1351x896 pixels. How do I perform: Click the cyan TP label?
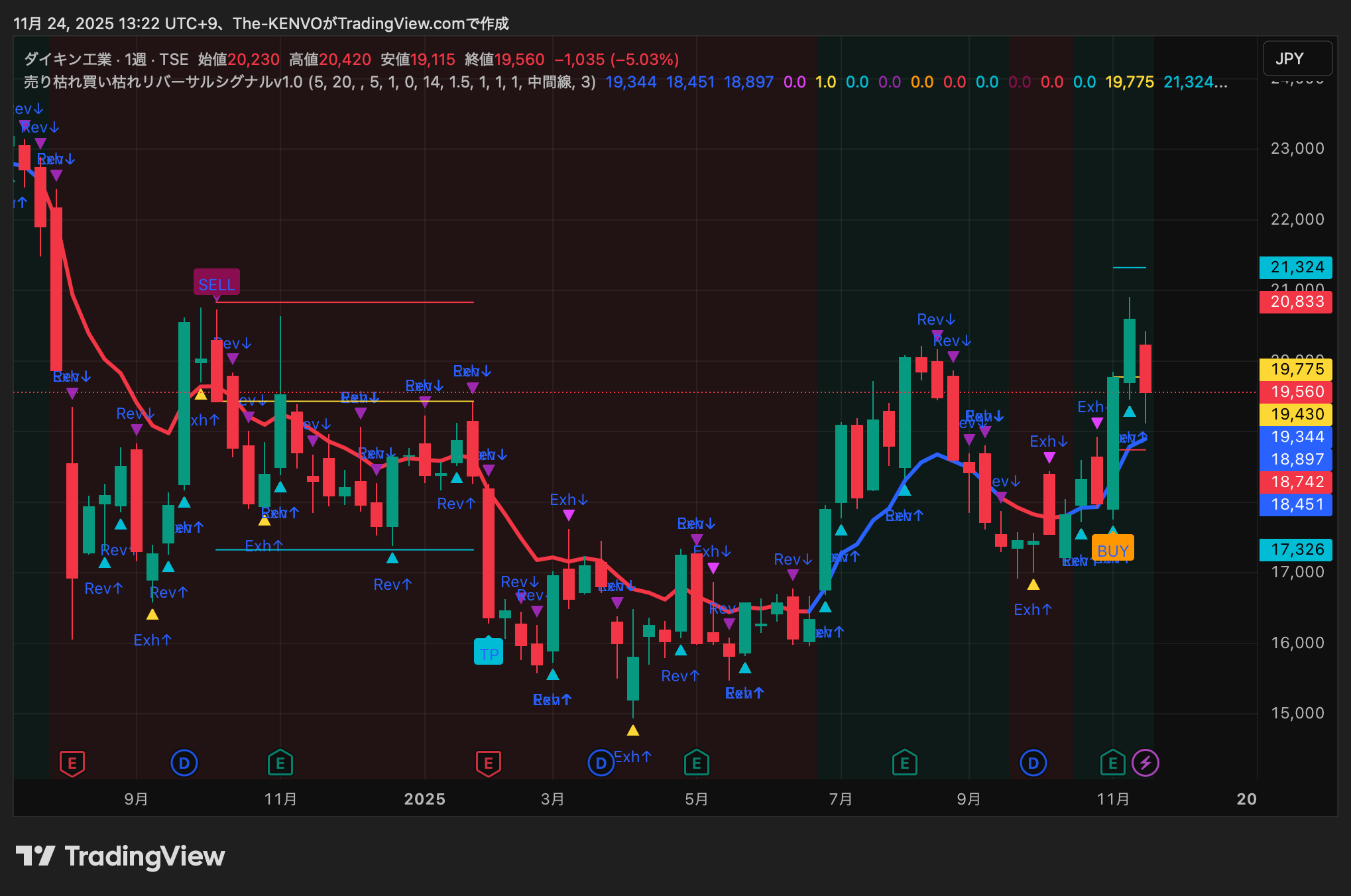click(489, 653)
